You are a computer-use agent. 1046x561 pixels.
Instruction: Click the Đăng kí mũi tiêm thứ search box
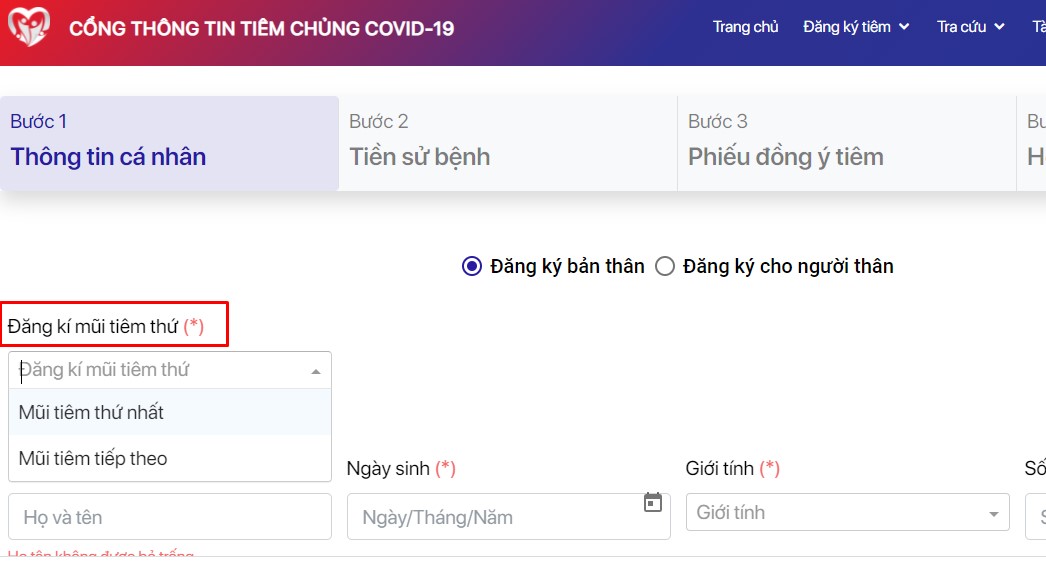click(x=155, y=370)
